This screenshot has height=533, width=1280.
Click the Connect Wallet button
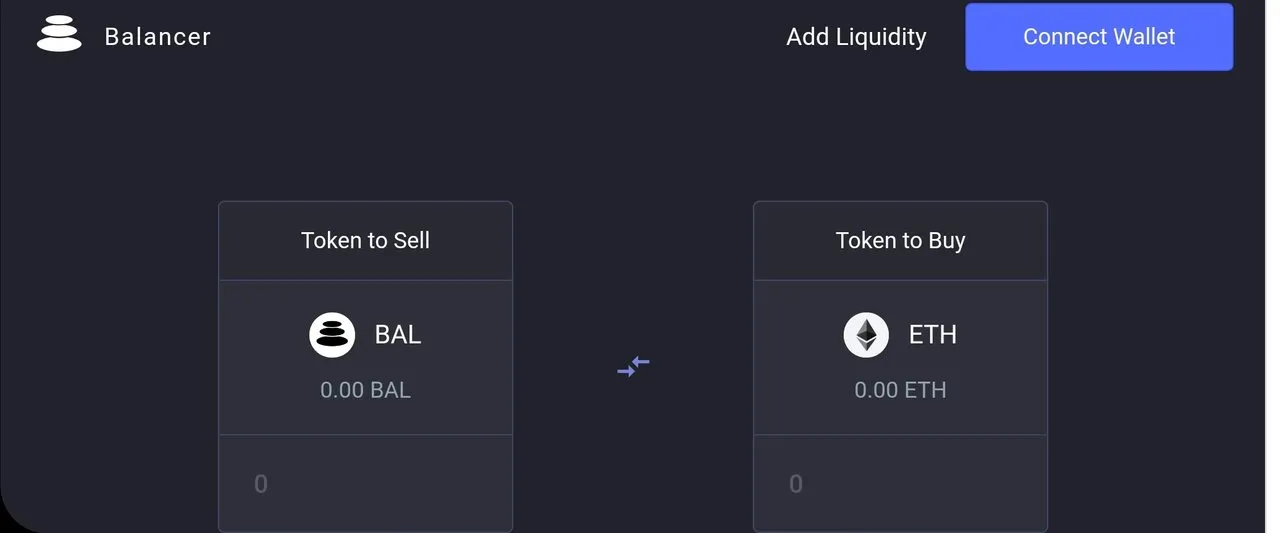[x=1099, y=37]
